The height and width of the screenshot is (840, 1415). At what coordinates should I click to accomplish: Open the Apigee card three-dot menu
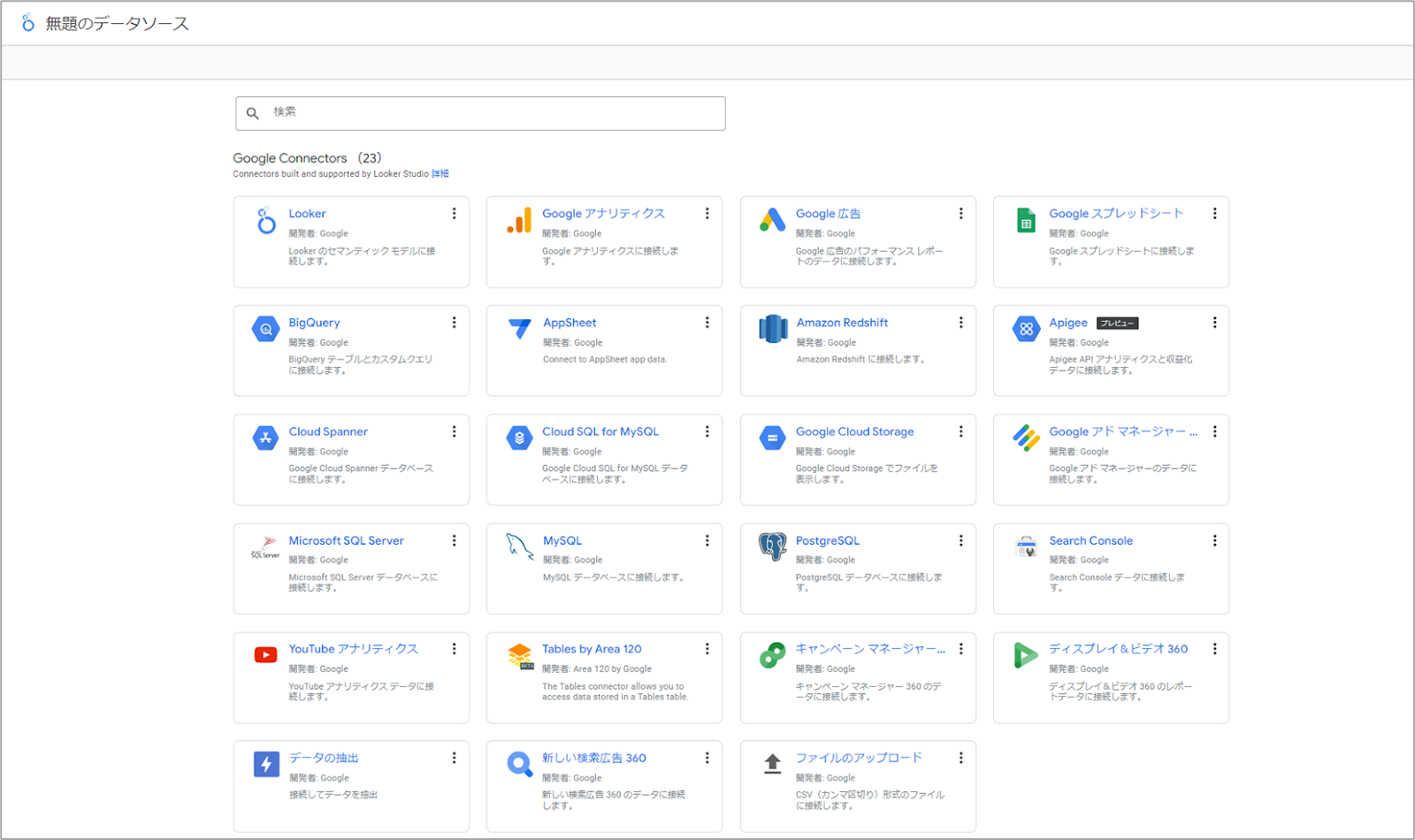pos(1214,323)
